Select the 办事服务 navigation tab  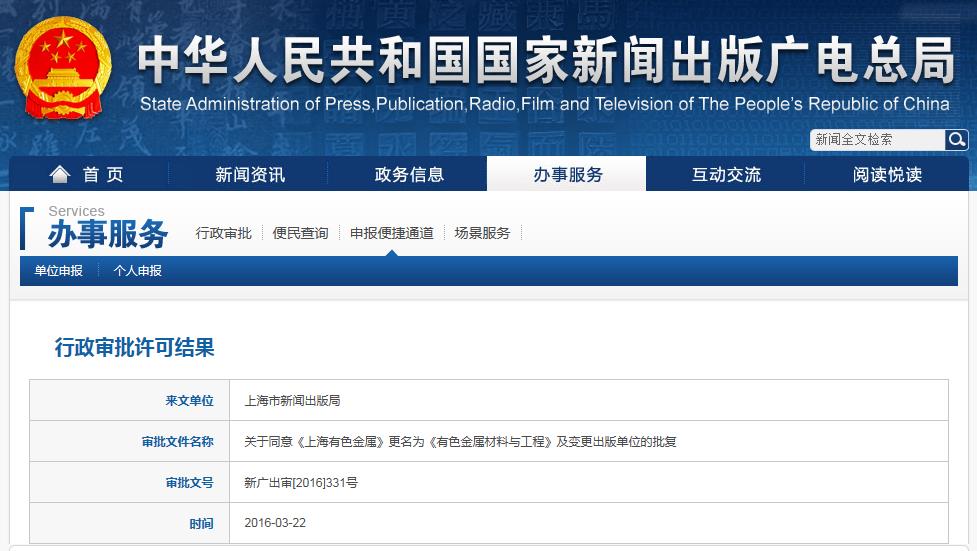click(566, 174)
